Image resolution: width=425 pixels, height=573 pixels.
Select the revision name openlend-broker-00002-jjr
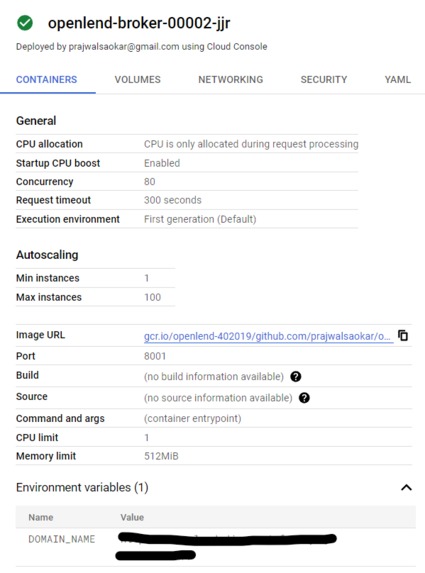139,23
